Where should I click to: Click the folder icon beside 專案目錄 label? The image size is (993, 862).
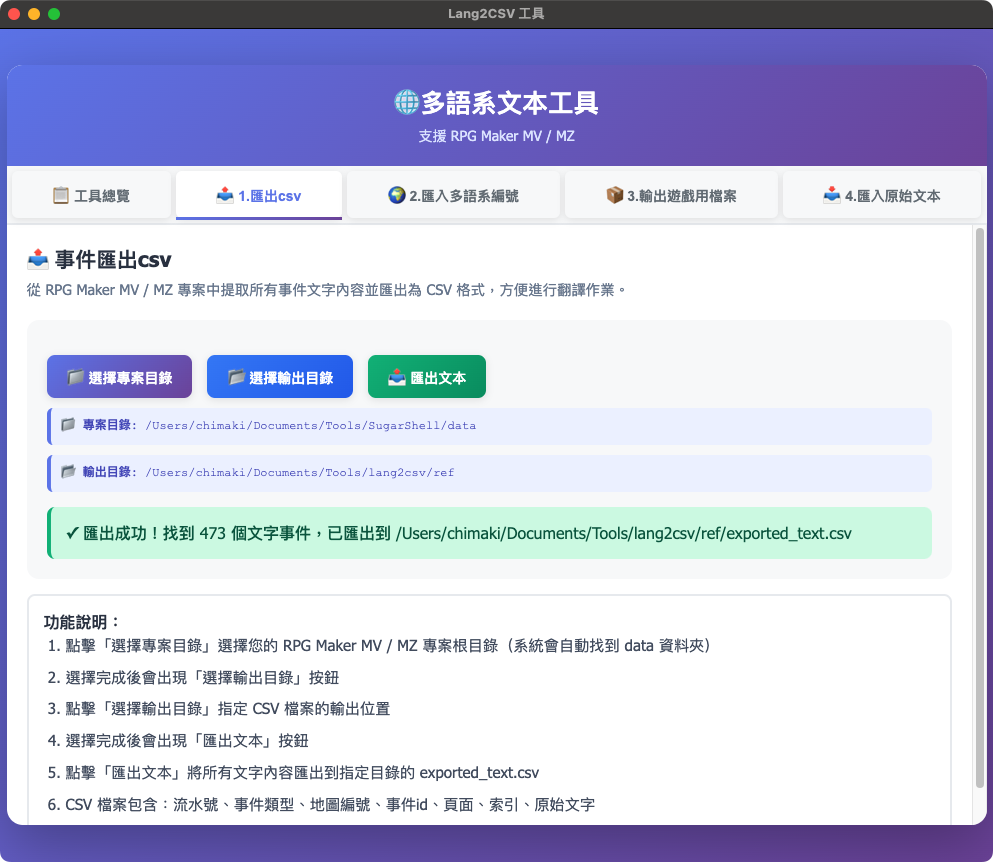click(x=68, y=424)
